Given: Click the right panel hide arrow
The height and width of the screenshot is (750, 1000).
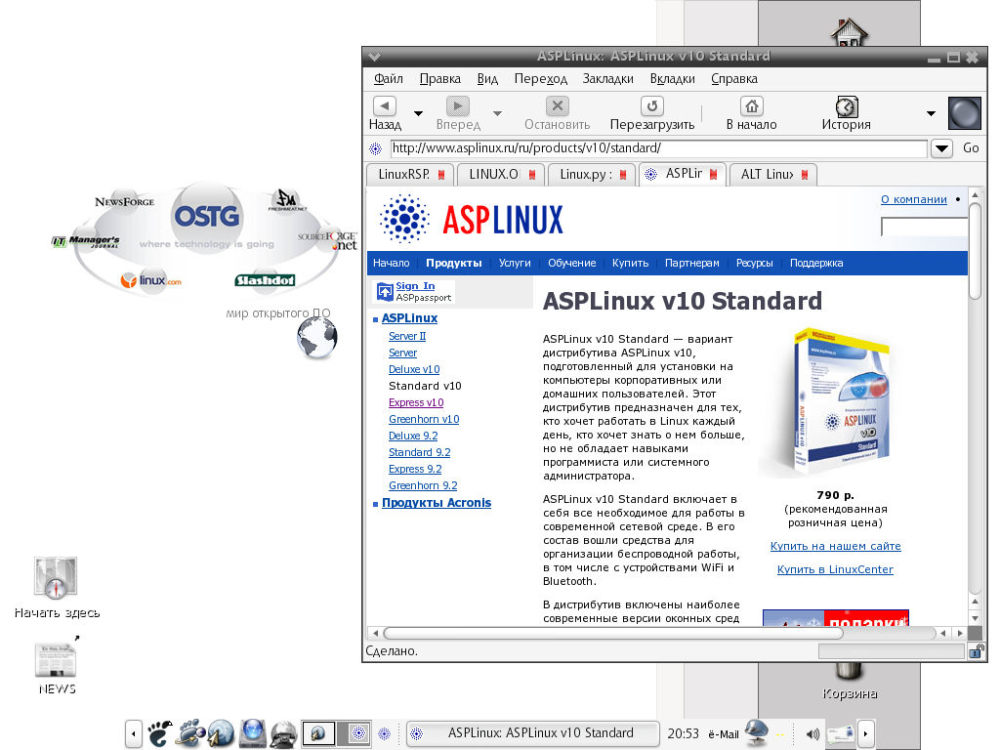Looking at the screenshot, I should click(865, 734).
